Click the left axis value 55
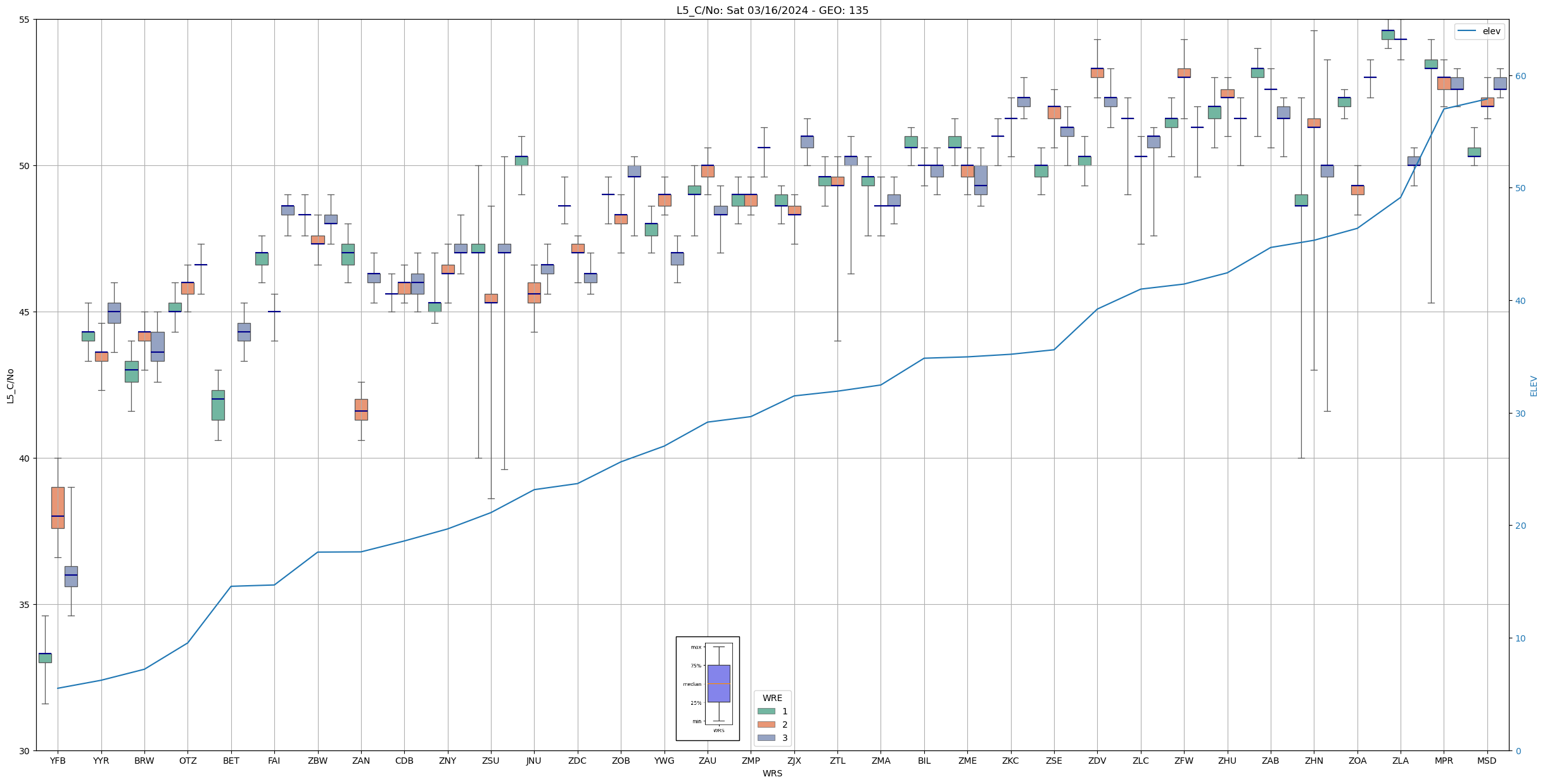1545x784 pixels. click(x=24, y=20)
